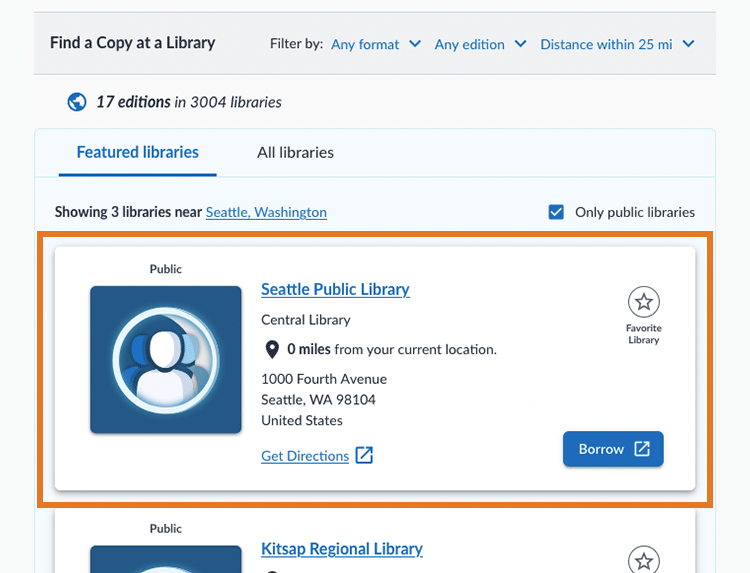This screenshot has height=573, width=750.
Task: Switch to the Featured libraries tab
Action: (x=138, y=153)
